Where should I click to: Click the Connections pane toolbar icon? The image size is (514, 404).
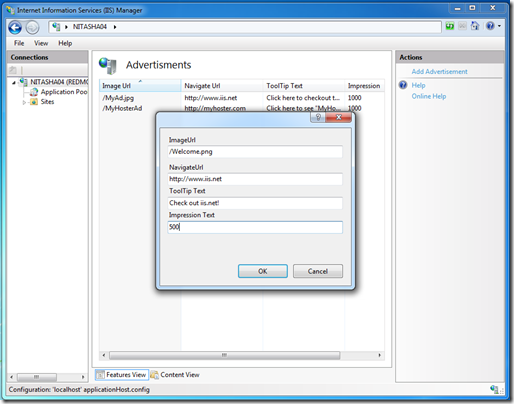coord(13,70)
